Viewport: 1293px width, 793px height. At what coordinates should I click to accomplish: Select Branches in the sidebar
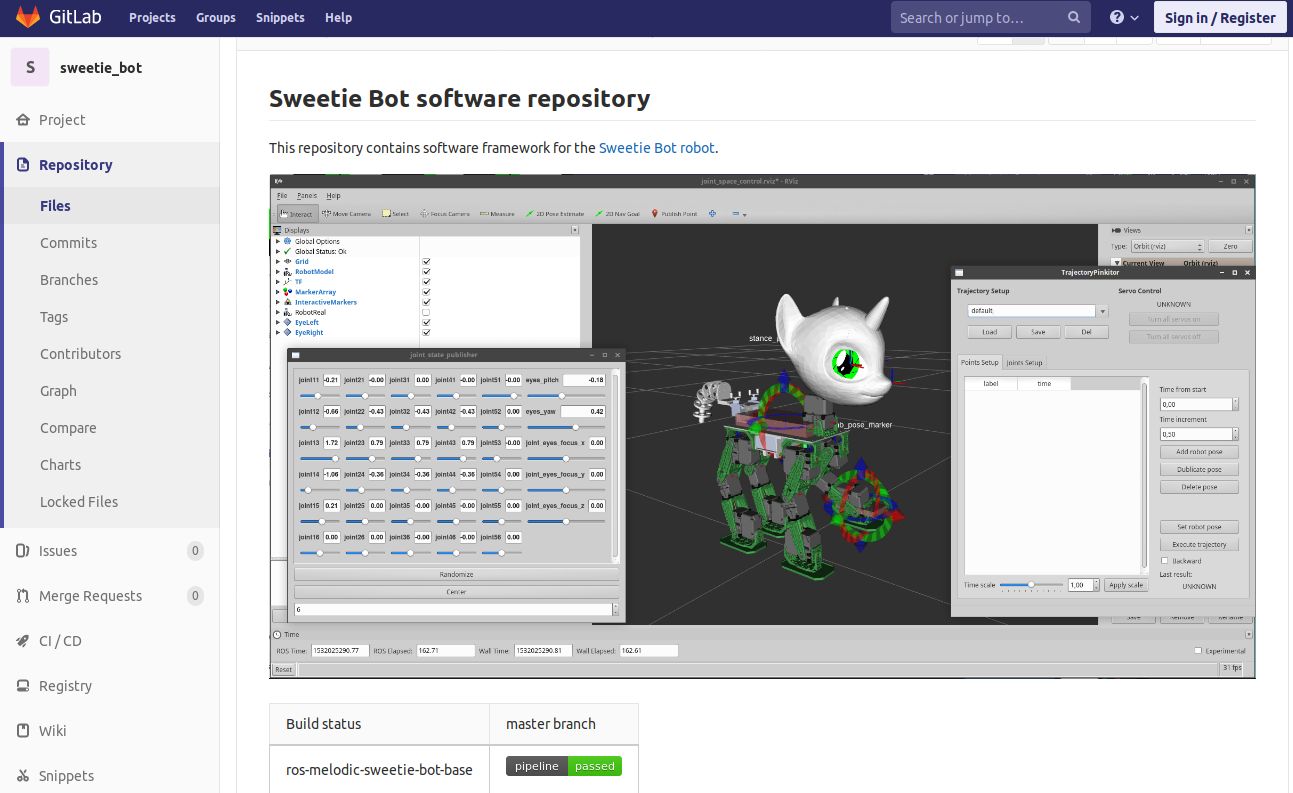(69, 280)
